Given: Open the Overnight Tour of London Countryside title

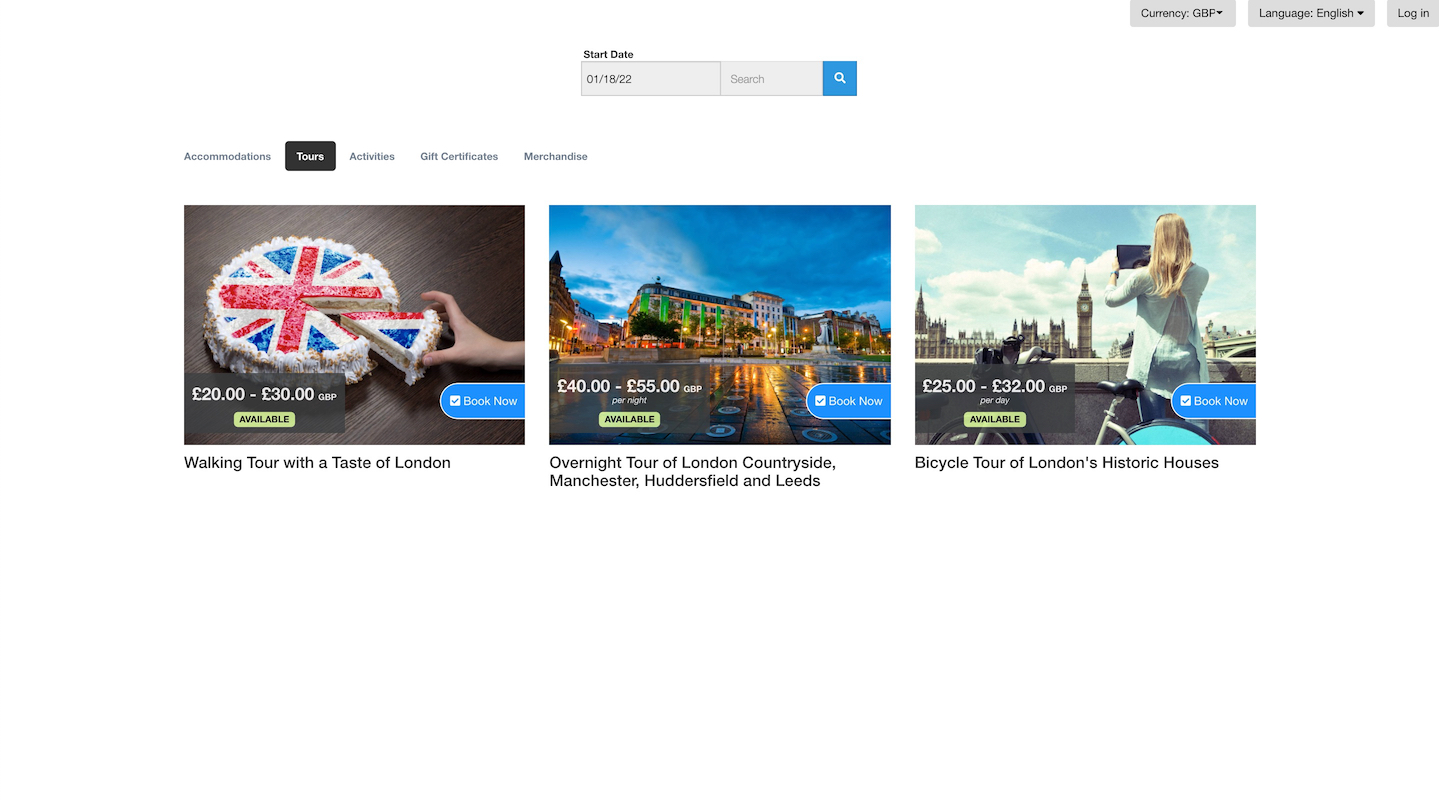Looking at the screenshot, I should (x=692, y=472).
